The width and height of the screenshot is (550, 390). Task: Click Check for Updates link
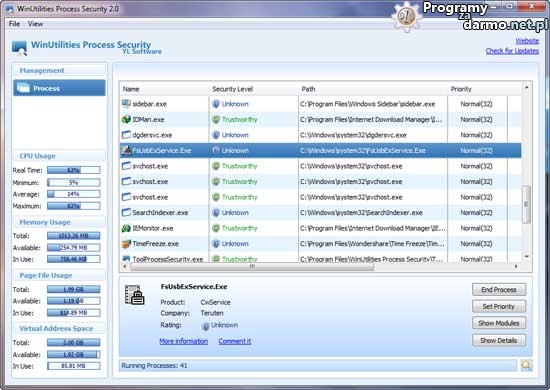(x=512, y=51)
